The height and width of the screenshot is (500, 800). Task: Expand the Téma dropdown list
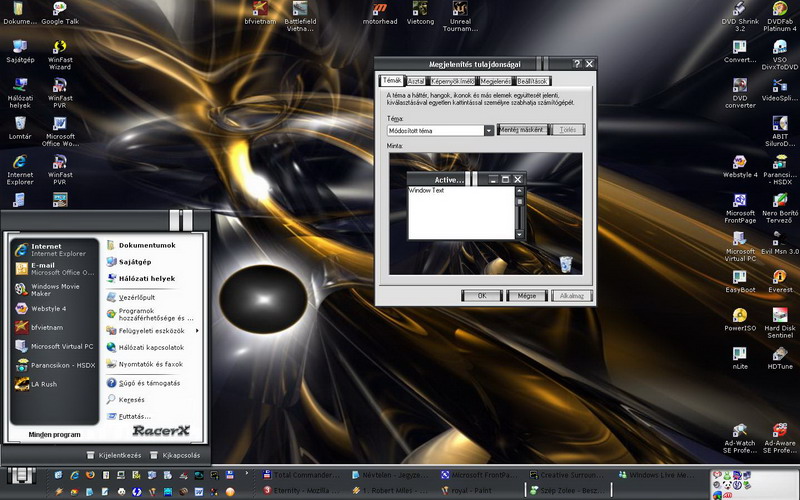click(489, 131)
